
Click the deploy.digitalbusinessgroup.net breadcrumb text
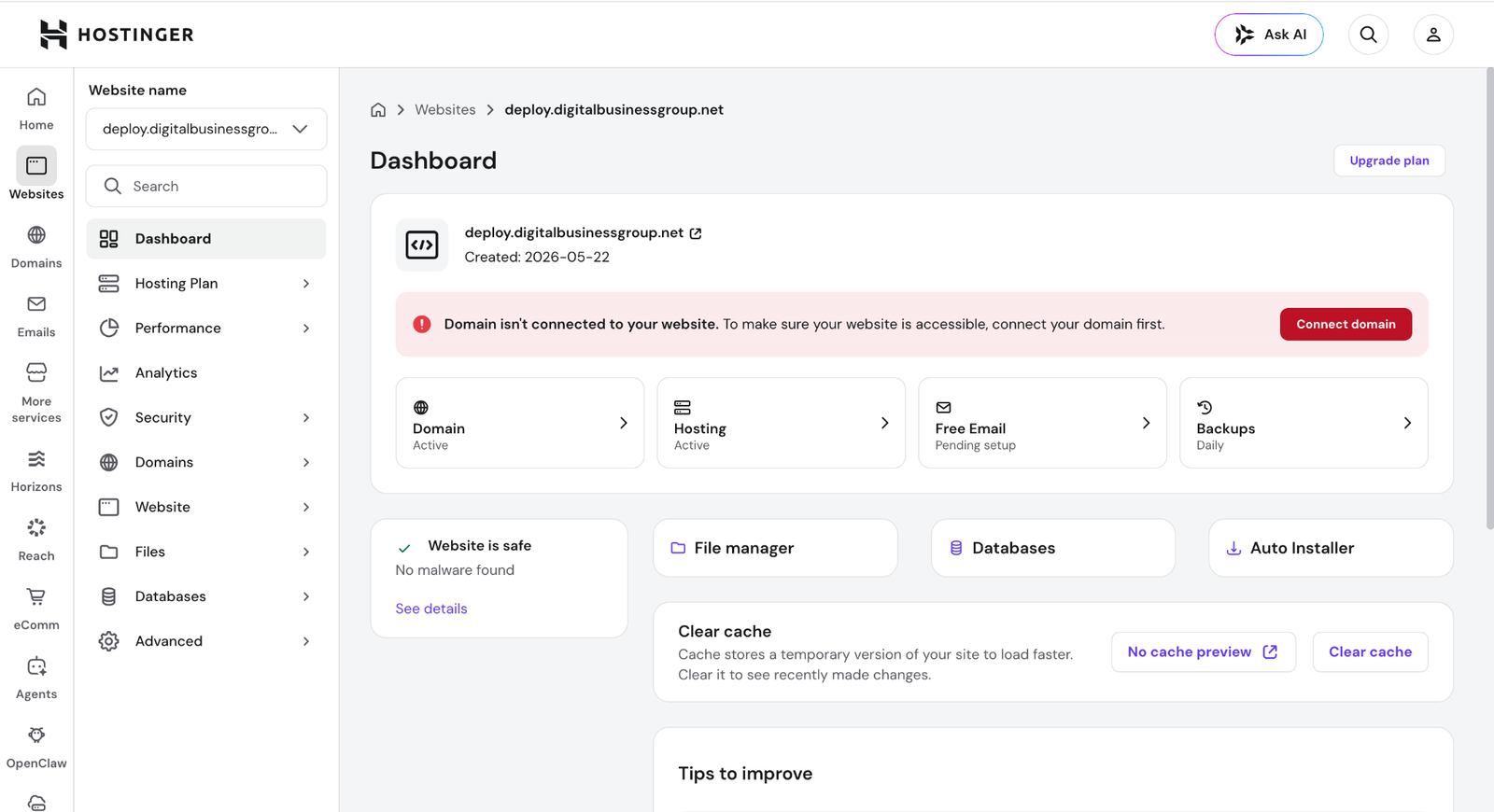click(x=614, y=110)
